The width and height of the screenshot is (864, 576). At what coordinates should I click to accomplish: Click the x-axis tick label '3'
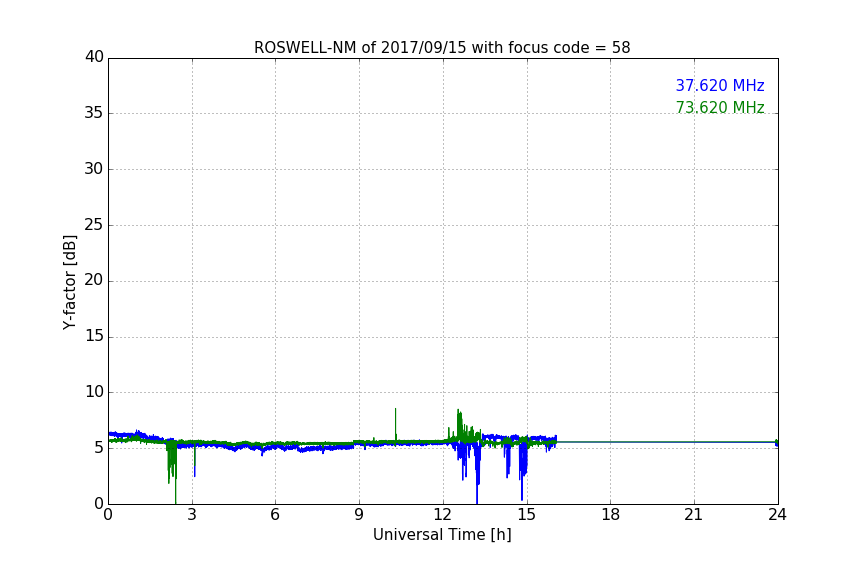192,515
